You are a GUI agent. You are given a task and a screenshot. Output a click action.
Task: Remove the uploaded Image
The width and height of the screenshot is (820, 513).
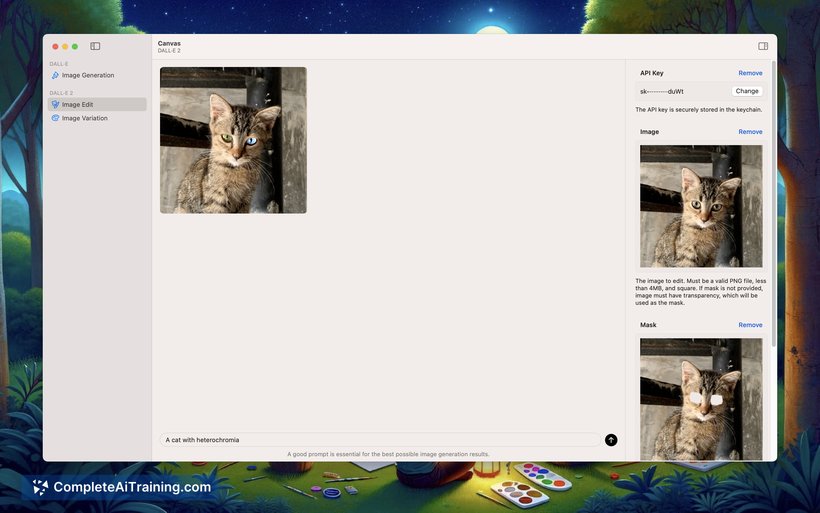[750, 132]
